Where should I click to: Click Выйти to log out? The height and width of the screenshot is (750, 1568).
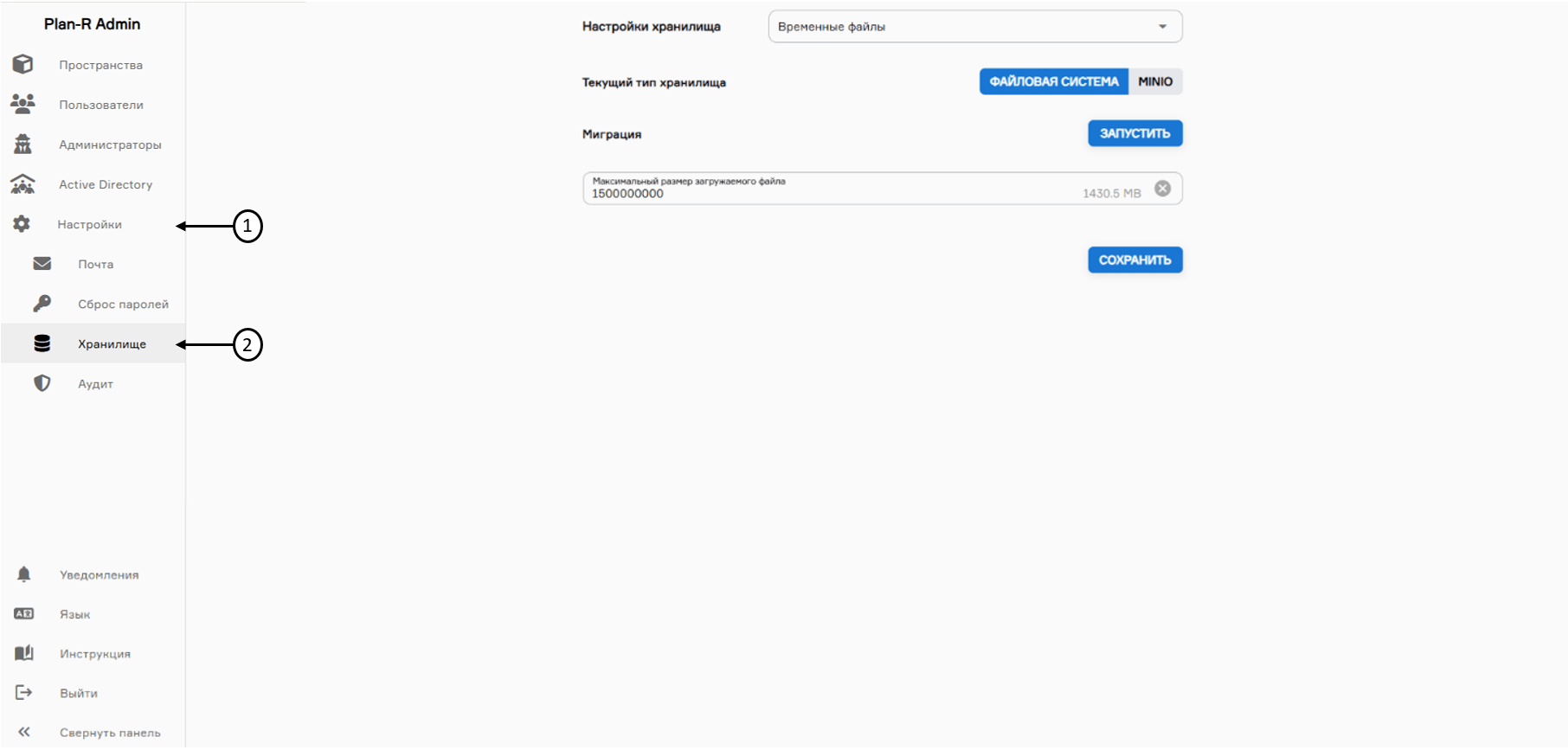(79, 694)
